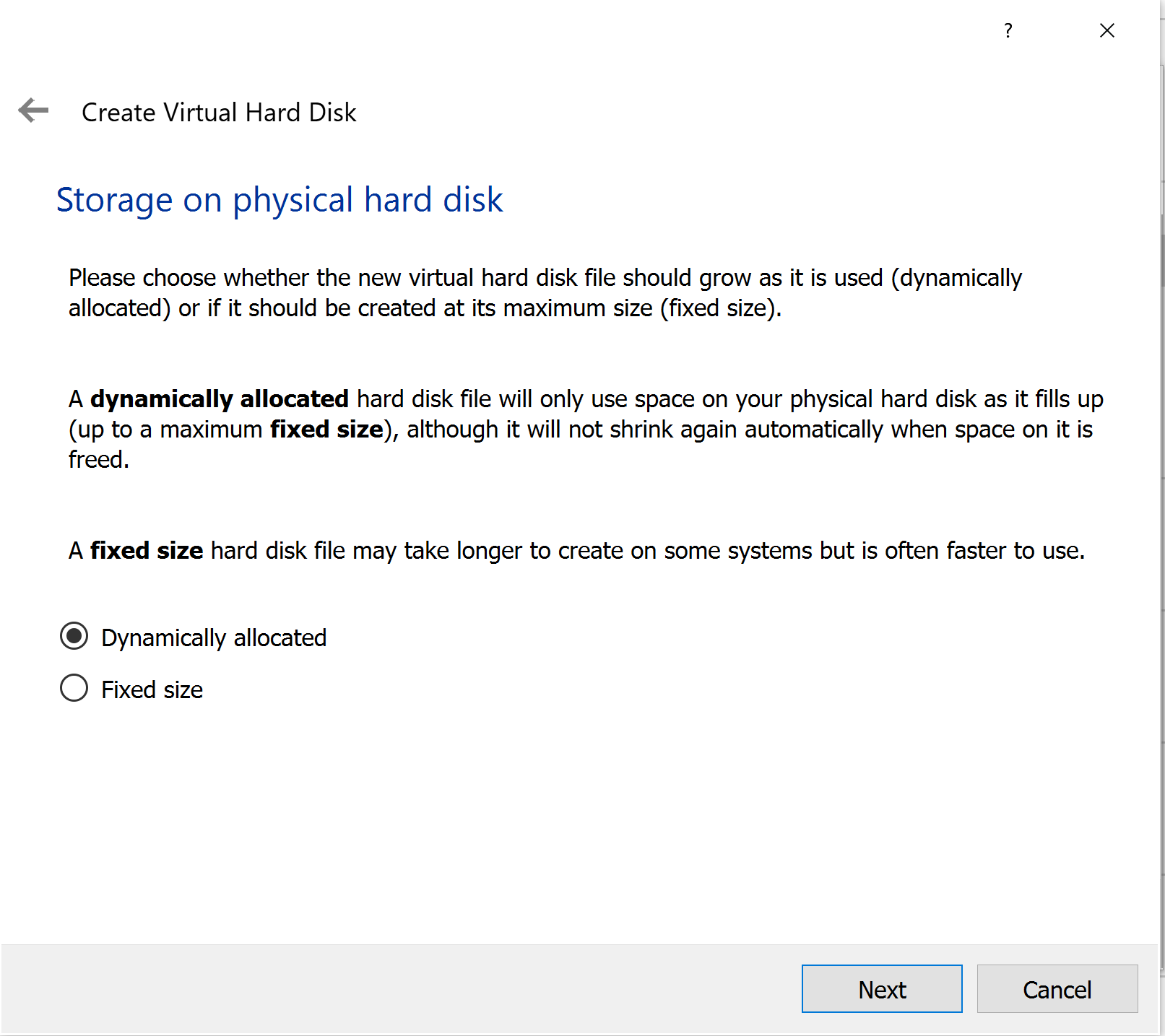Open help with the question mark icon
The height and width of the screenshot is (1036, 1165).
(1008, 30)
